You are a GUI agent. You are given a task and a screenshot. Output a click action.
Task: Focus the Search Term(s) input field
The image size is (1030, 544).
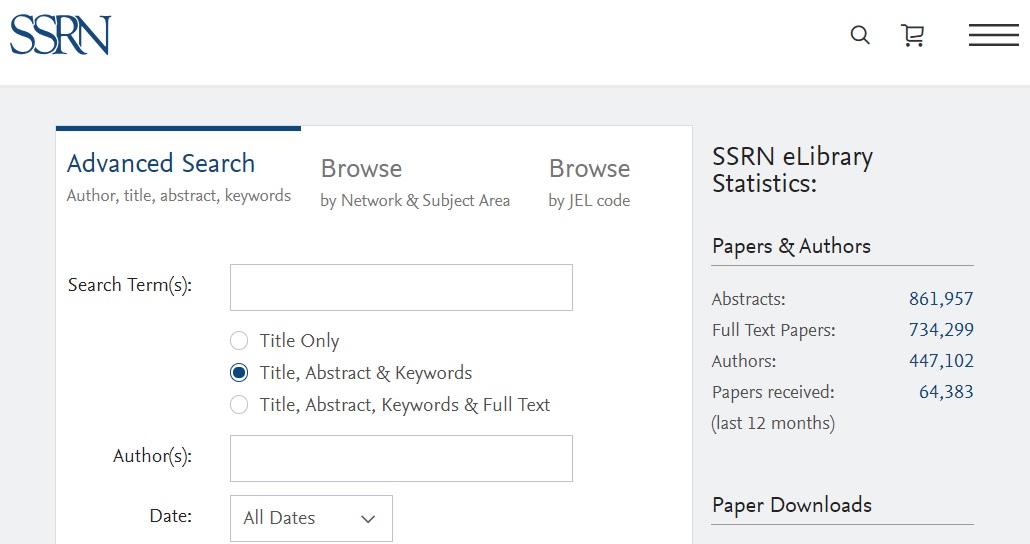(401, 288)
